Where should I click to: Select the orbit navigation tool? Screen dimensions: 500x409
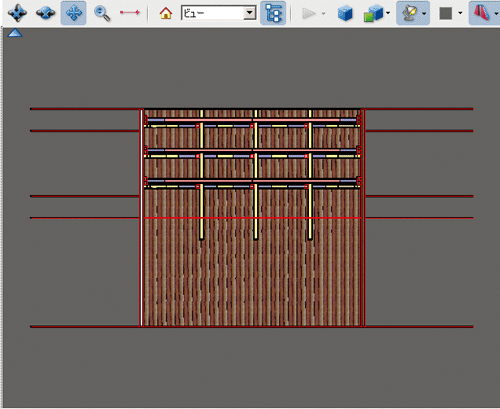coord(17,13)
